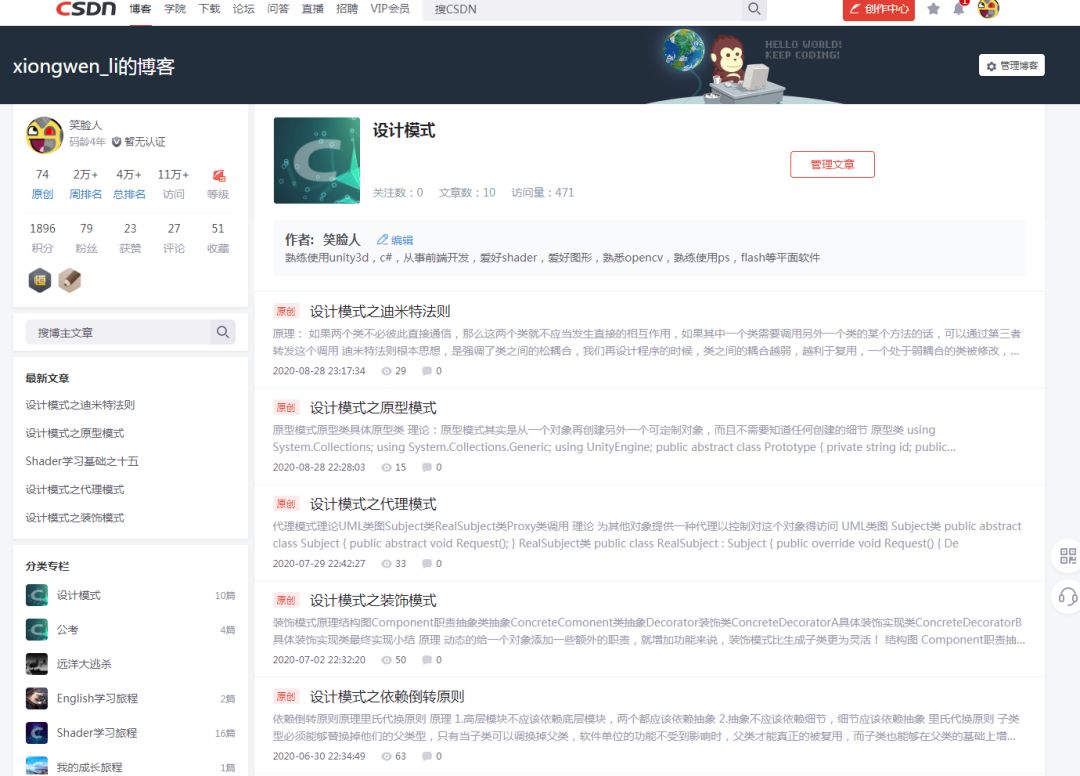Open article 设计模式之原型模式 title
Viewport: 1080px width, 776px height.
pyautogui.click(x=373, y=408)
